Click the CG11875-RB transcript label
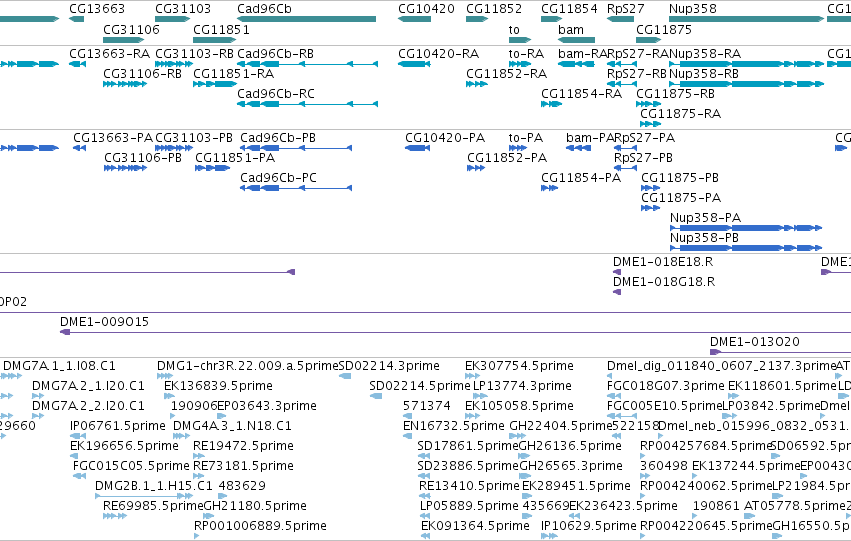The width and height of the screenshot is (851, 541). pos(675,94)
